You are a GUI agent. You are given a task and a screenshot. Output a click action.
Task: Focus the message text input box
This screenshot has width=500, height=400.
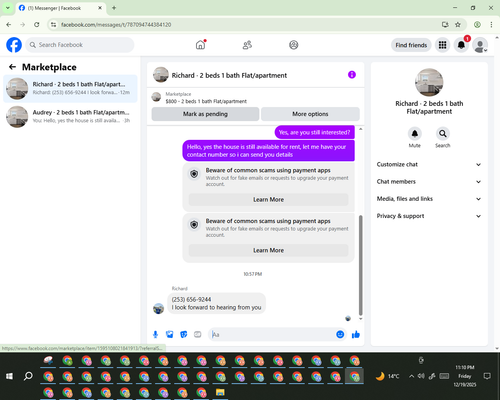click(273, 334)
